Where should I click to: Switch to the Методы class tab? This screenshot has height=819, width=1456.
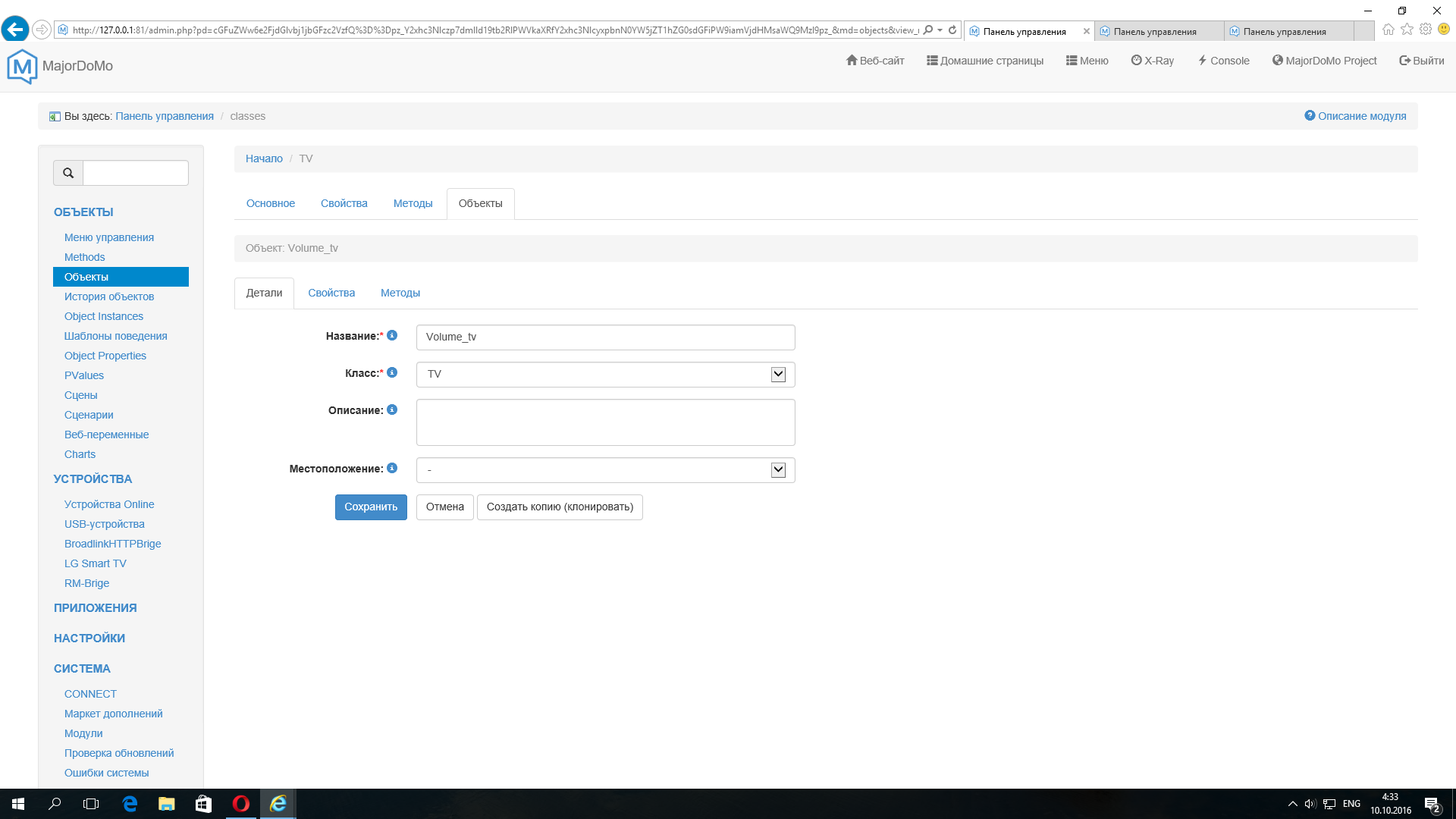pos(413,203)
